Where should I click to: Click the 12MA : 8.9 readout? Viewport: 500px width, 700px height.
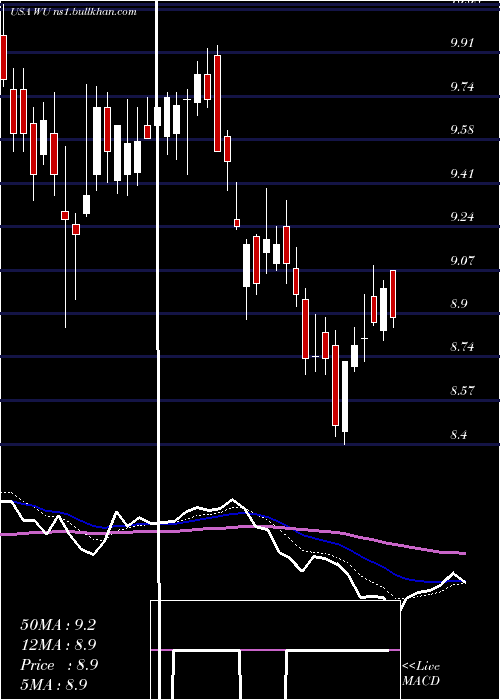(x=58, y=645)
